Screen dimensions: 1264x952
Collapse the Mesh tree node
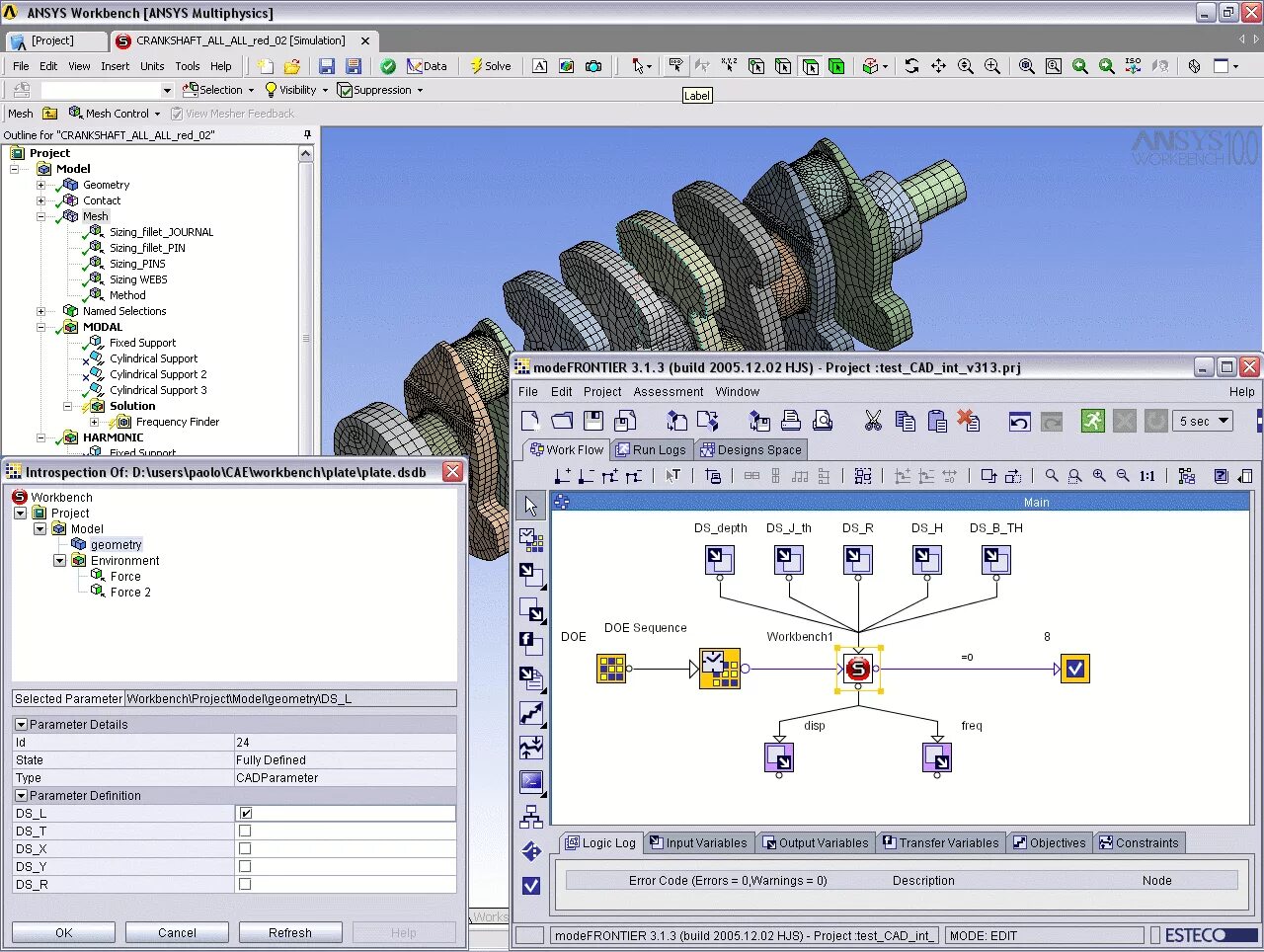(x=40, y=216)
